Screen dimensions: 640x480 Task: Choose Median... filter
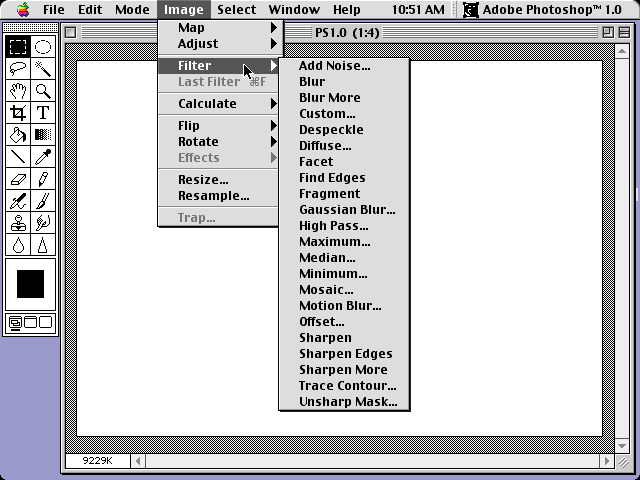(344, 258)
